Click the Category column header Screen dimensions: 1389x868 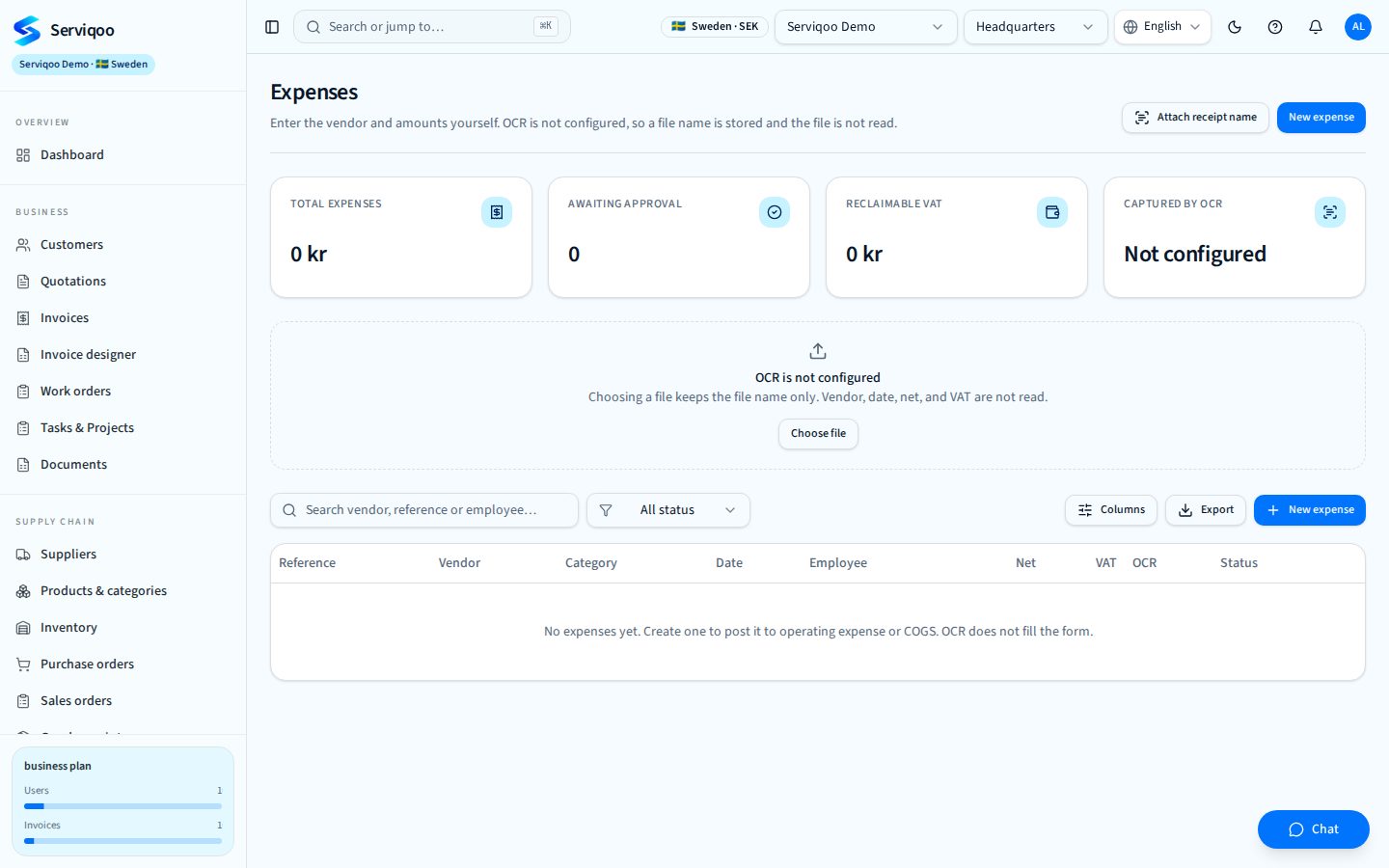(x=590, y=563)
